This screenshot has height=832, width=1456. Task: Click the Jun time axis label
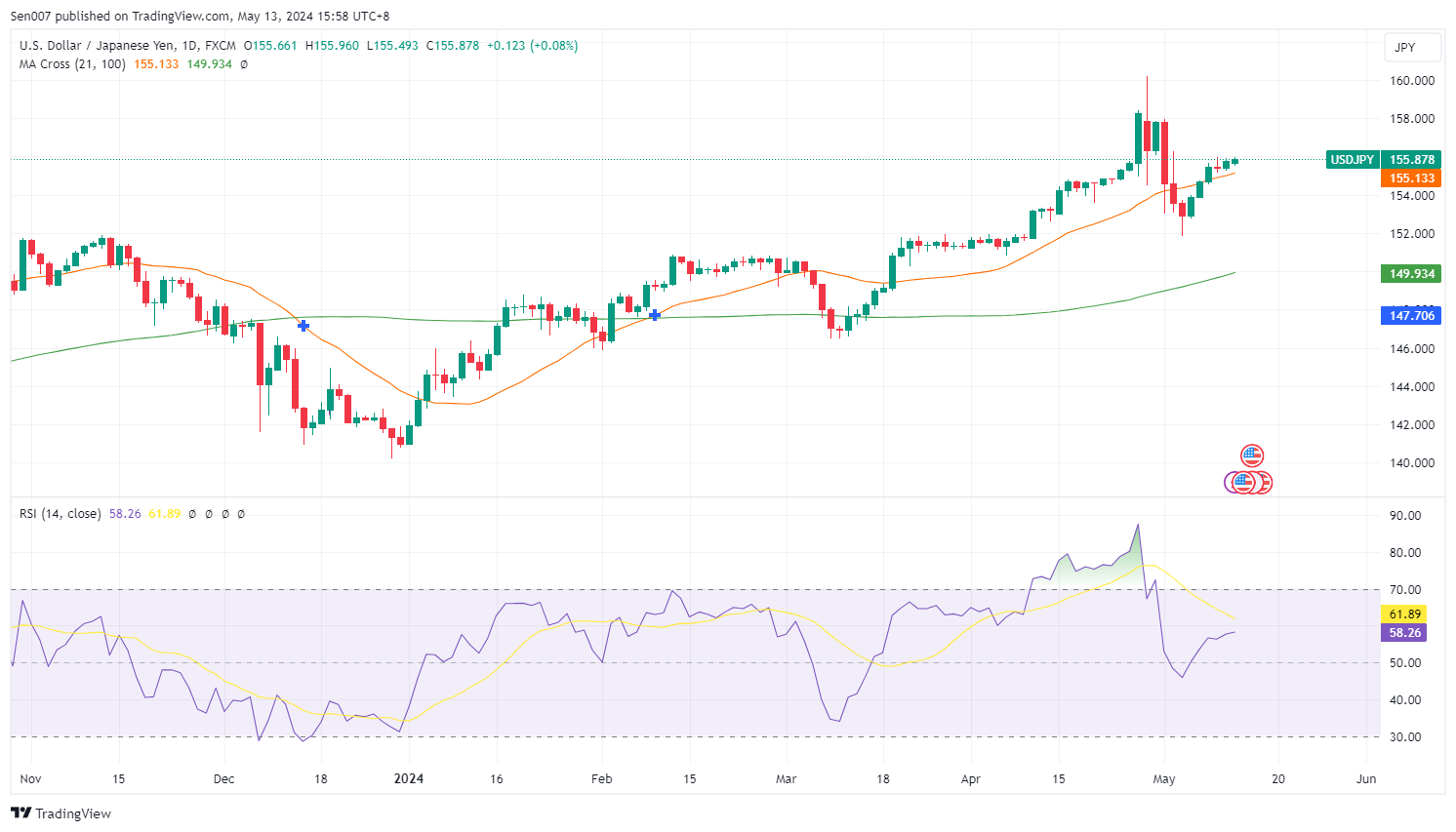point(1366,779)
